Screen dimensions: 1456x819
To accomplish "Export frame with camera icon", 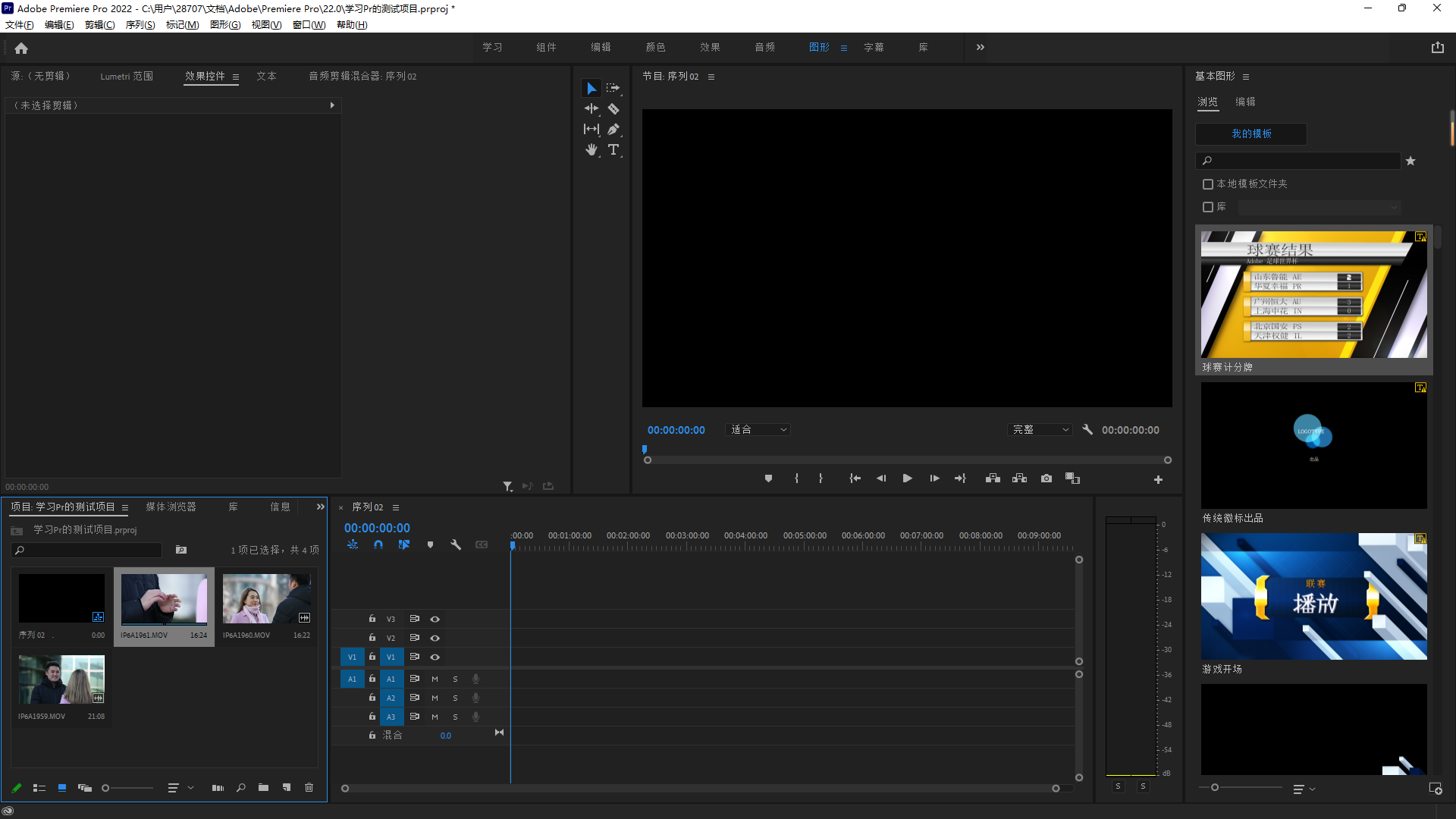I will 1046,479.
